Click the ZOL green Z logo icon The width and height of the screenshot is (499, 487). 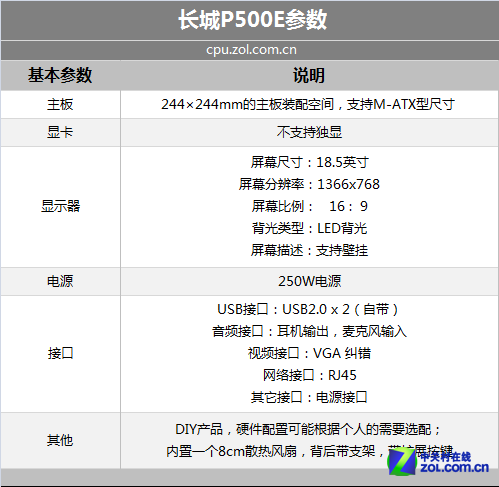coord(402,461)
